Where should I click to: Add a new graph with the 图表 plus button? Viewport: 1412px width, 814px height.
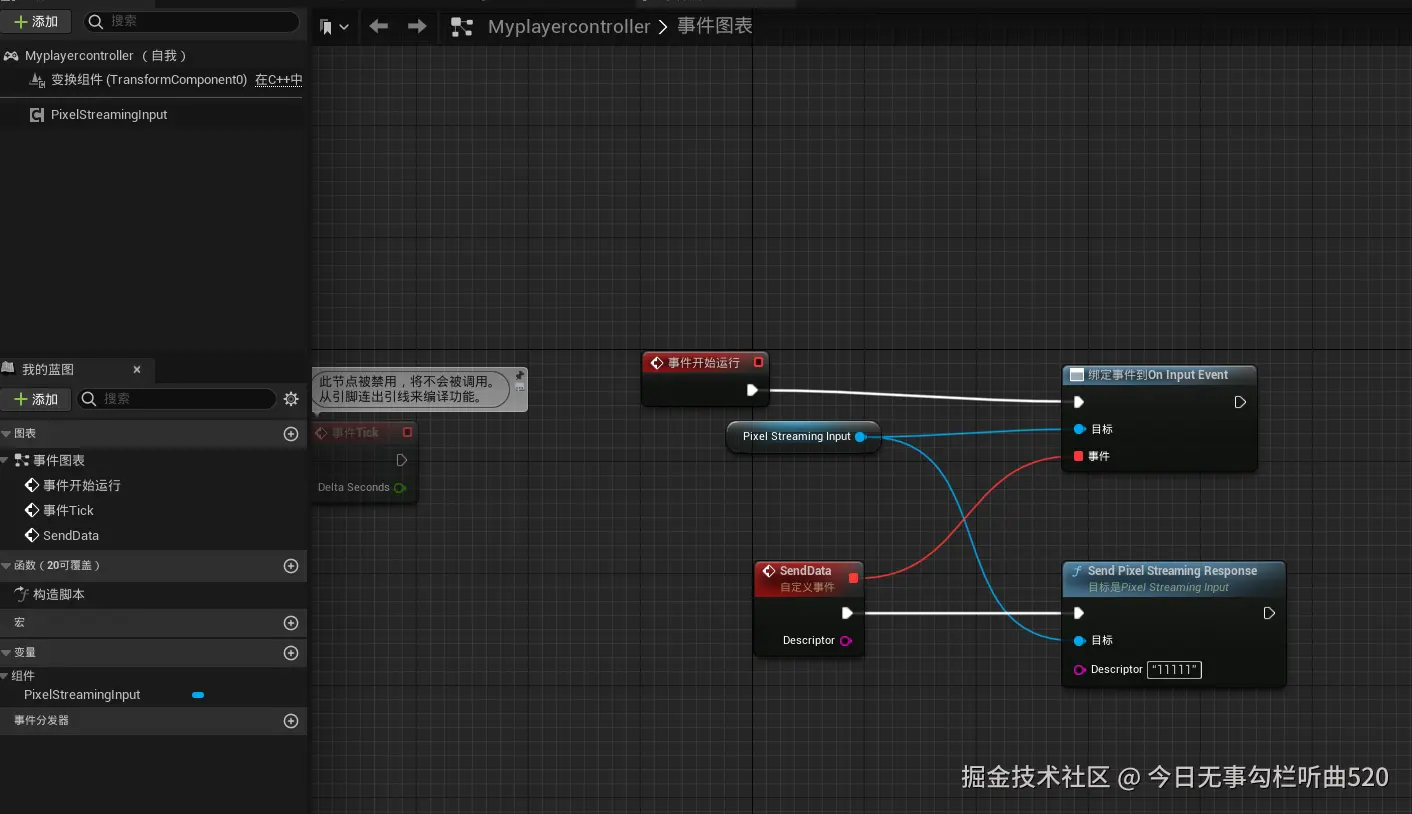pyautogui.click(x=291, y=434)
